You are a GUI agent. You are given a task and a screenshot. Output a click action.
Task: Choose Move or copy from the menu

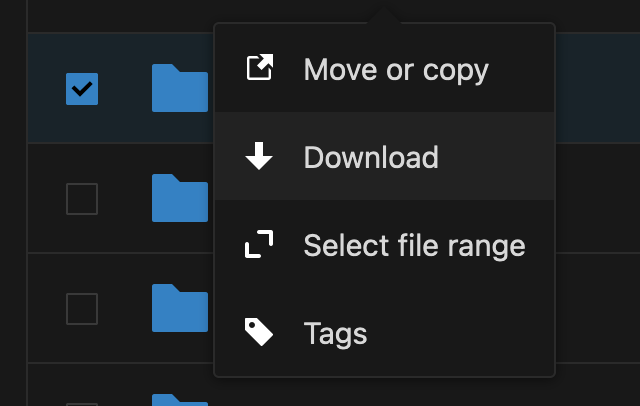pyautogui.click(x=384, y=69)
